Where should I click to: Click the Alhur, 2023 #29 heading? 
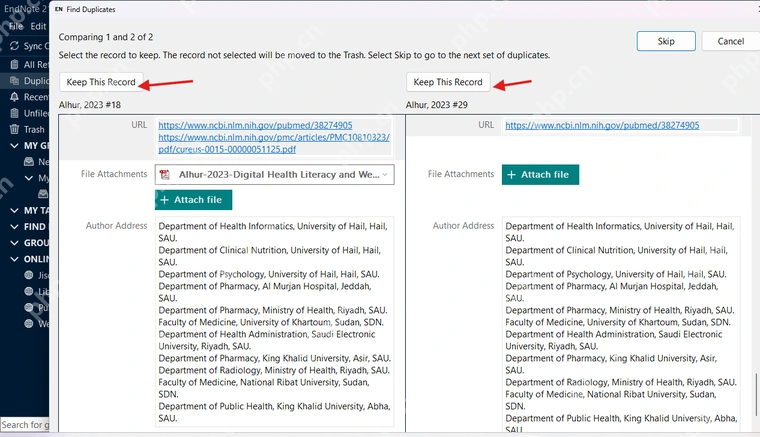437,105
